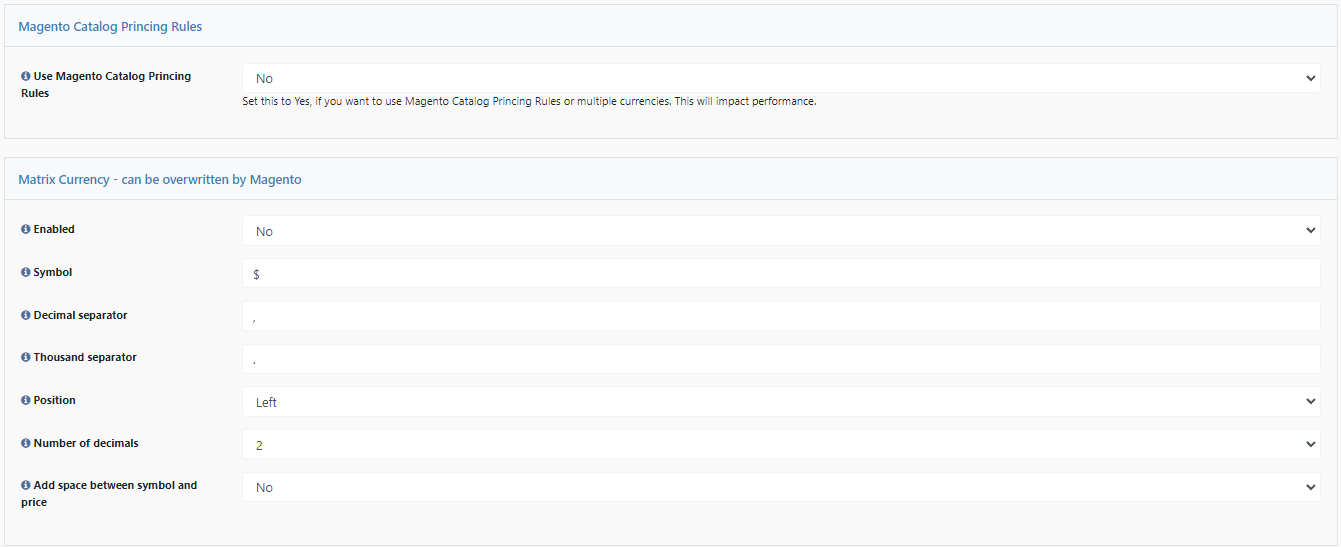
Task: Open the Enabled dropdown in Matrix Currency
Action: coord(781,231)
